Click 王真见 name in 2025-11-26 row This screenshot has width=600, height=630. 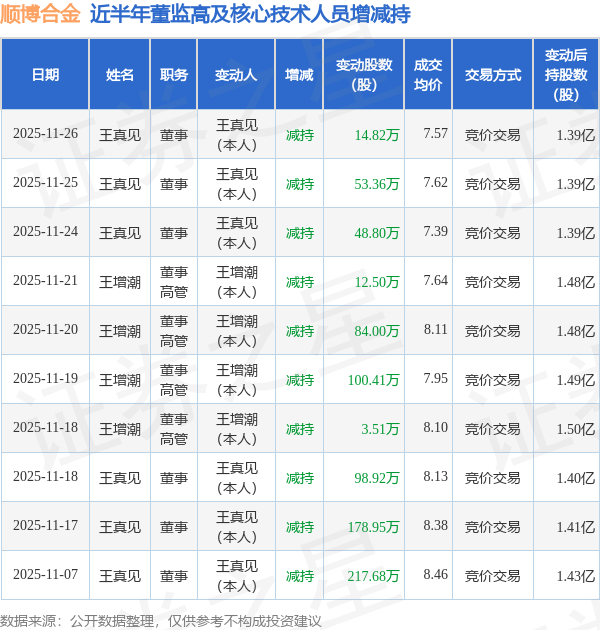click(120, 135)
